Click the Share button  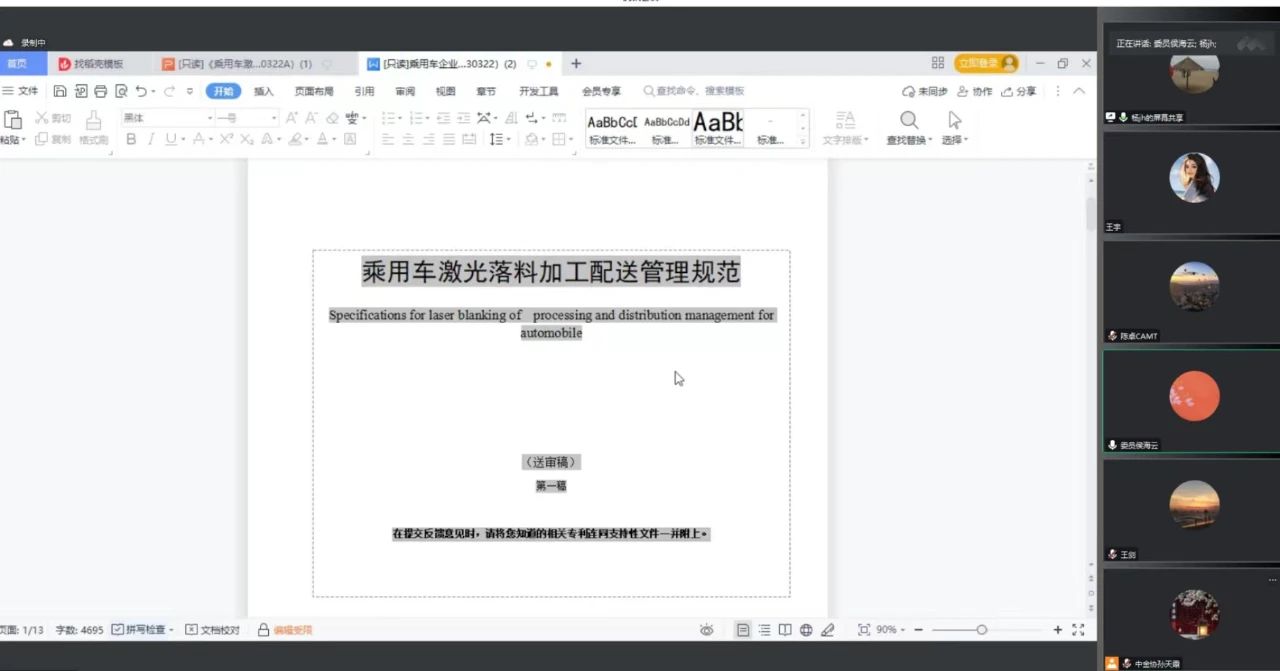(1019, 91)
